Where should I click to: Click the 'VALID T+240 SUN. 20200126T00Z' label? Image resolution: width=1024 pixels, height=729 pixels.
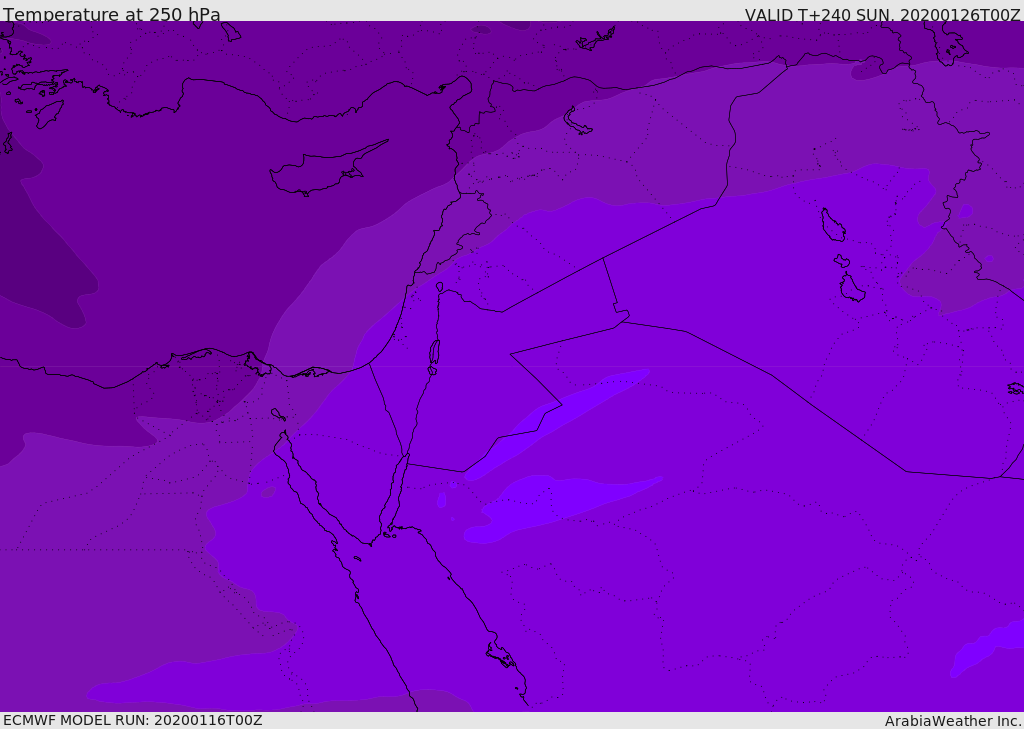coord(882,15)
